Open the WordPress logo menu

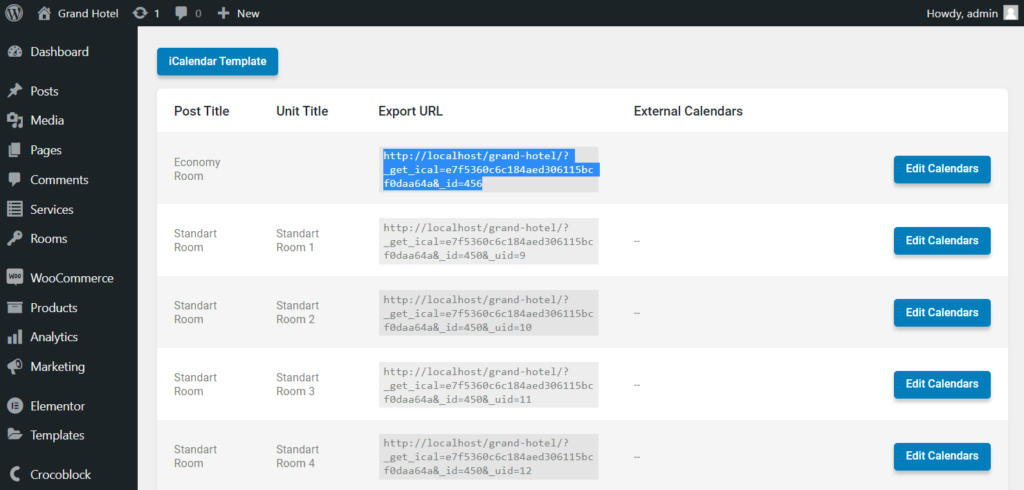14,13
